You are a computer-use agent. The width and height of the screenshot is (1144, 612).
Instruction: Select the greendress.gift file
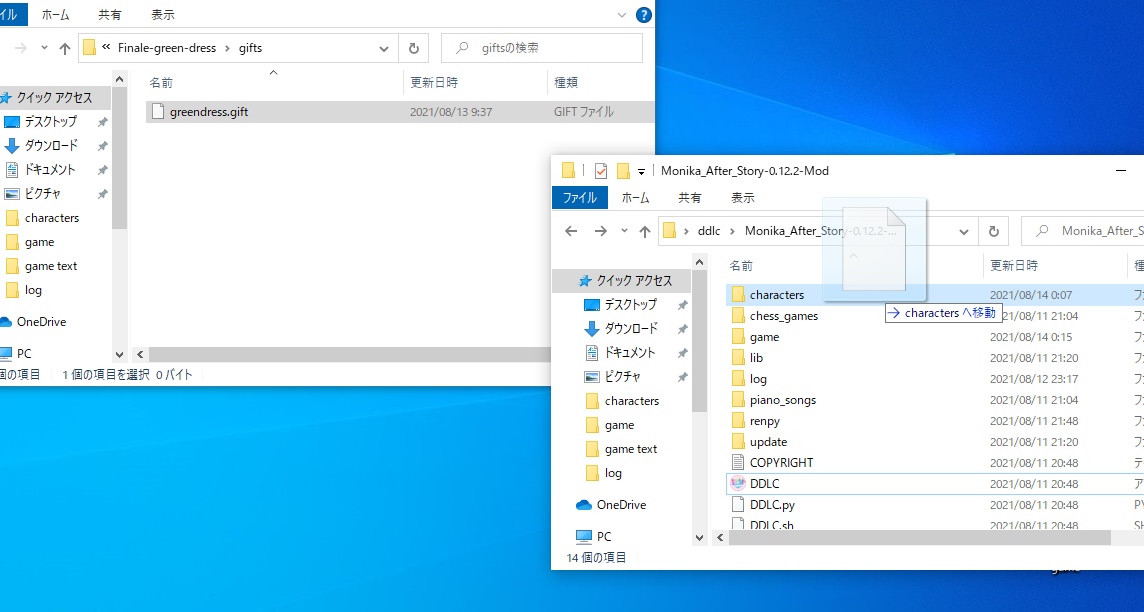point(209,112)
